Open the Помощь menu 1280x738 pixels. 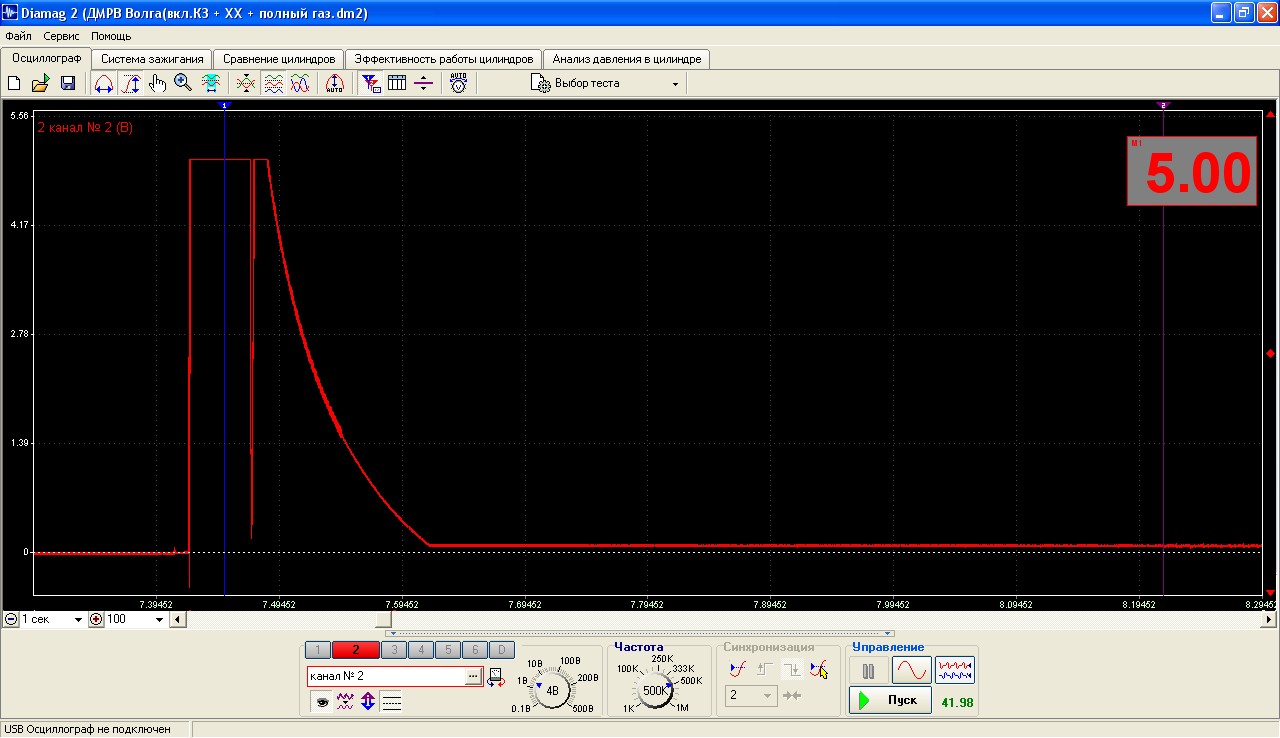(111, 36)
